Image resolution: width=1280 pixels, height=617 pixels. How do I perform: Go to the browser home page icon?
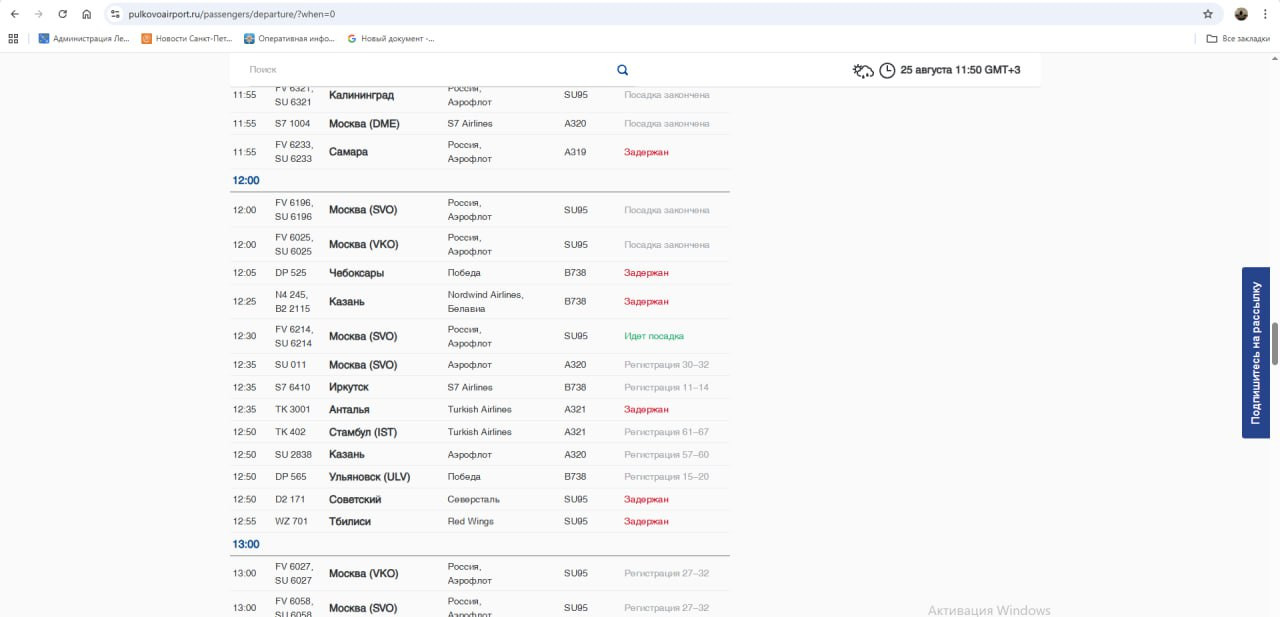pos(87,14)
